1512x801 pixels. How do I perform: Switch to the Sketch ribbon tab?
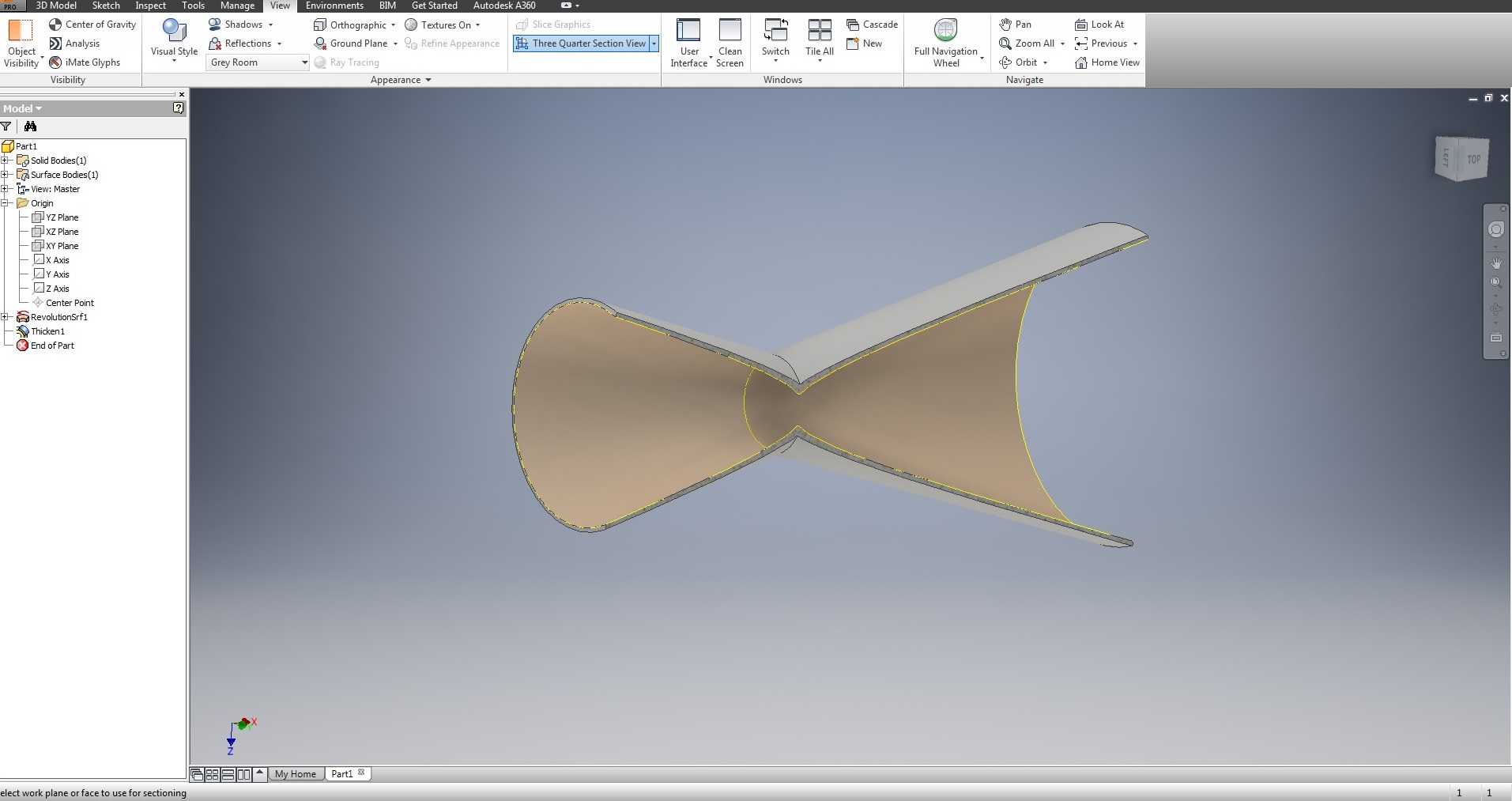[x=106, y=6]
